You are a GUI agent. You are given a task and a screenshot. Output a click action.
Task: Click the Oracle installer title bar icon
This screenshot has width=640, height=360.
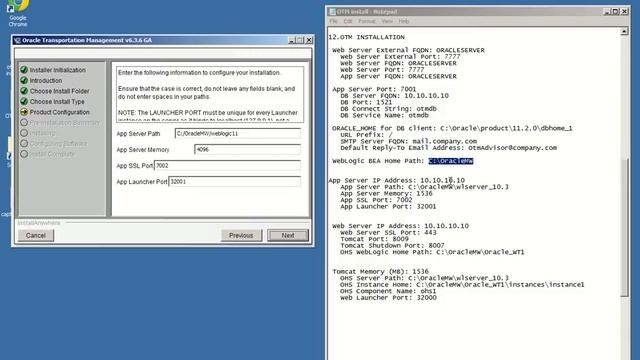pyautogui.click(x=17, y=40)
